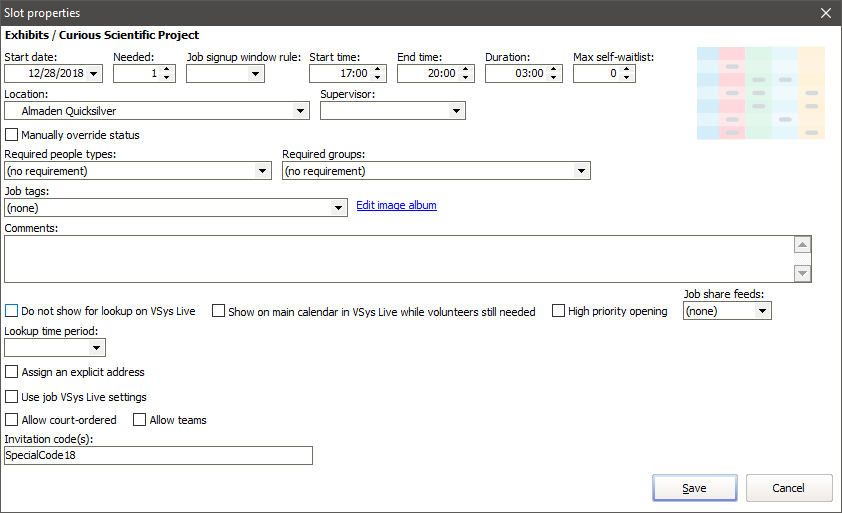Screen dimensions: 842x513
Task: Increase Max self-waitlist with up arrow
Action: 626,68
